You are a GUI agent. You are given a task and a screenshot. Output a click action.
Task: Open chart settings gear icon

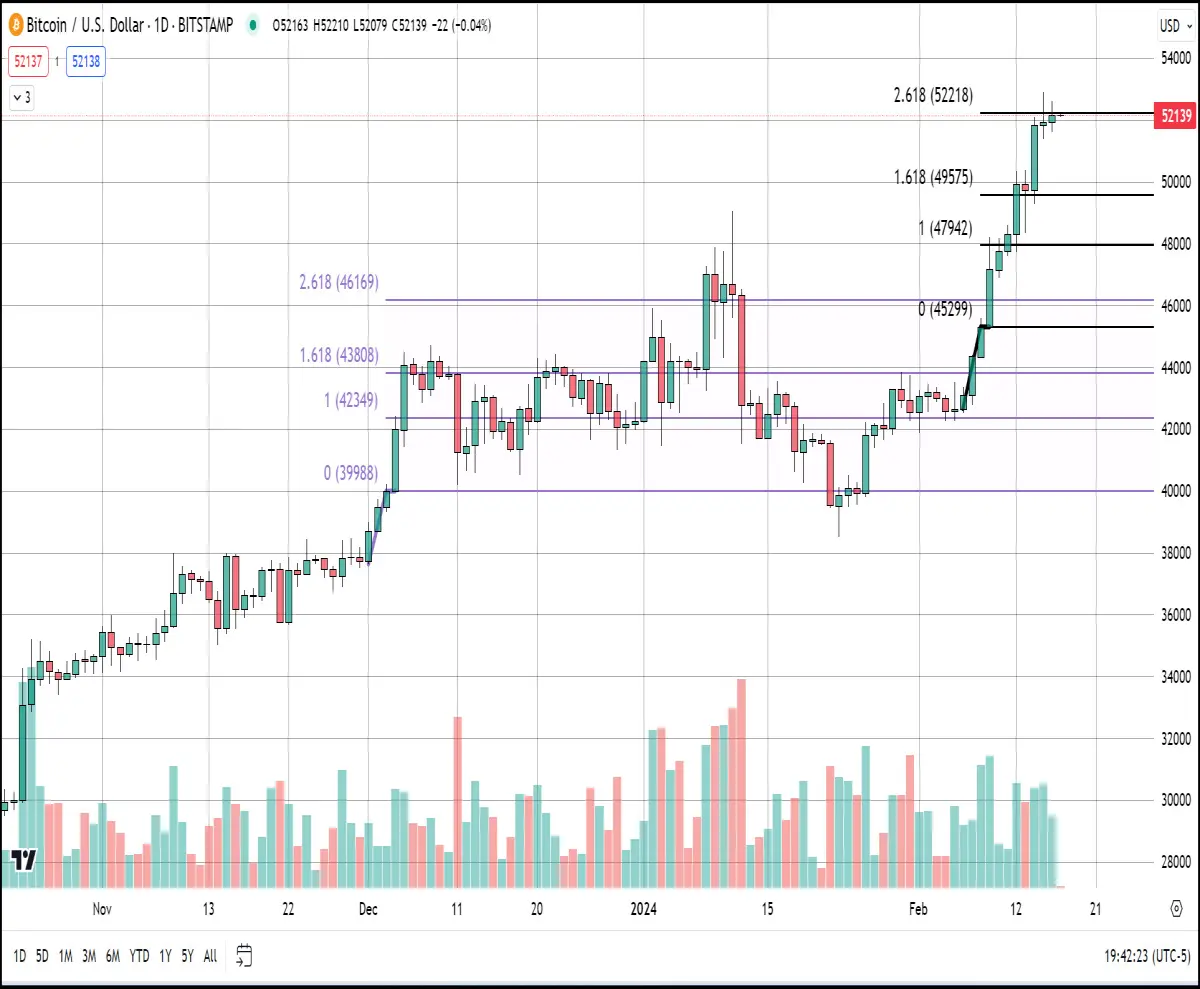click(x=1178, y=909)
